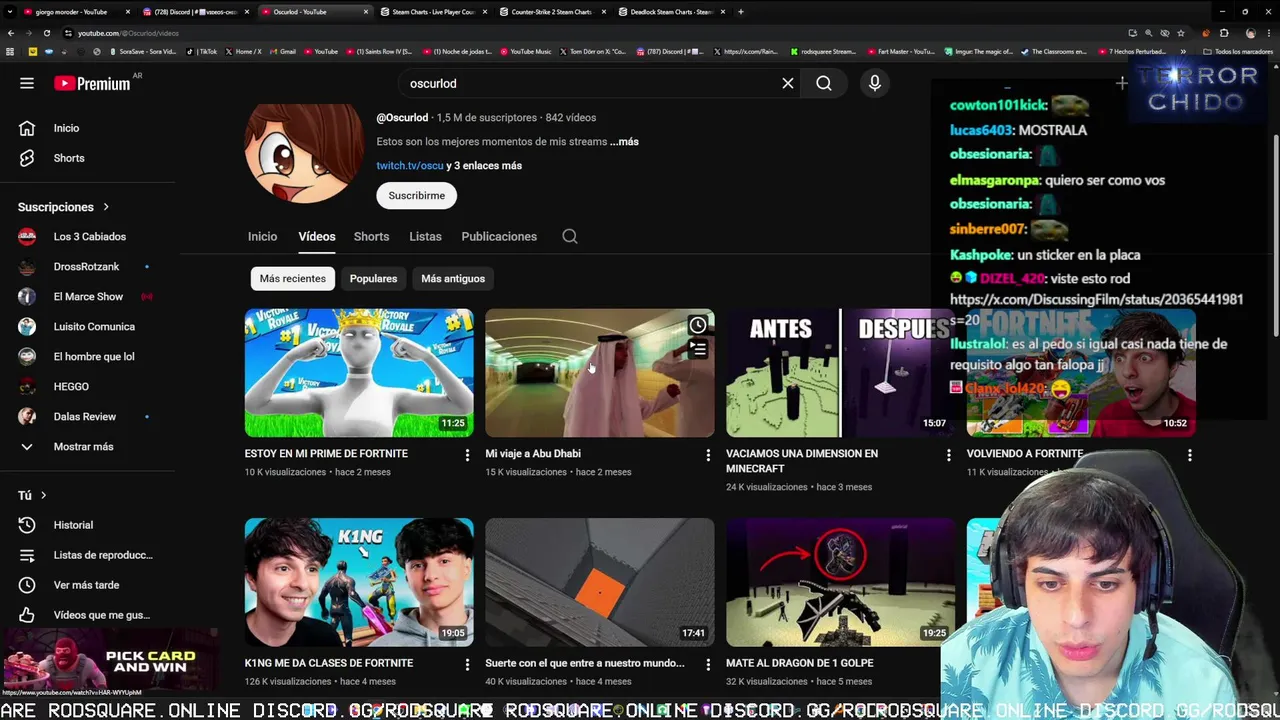Open the Publicaciones tab

point(499,237)
